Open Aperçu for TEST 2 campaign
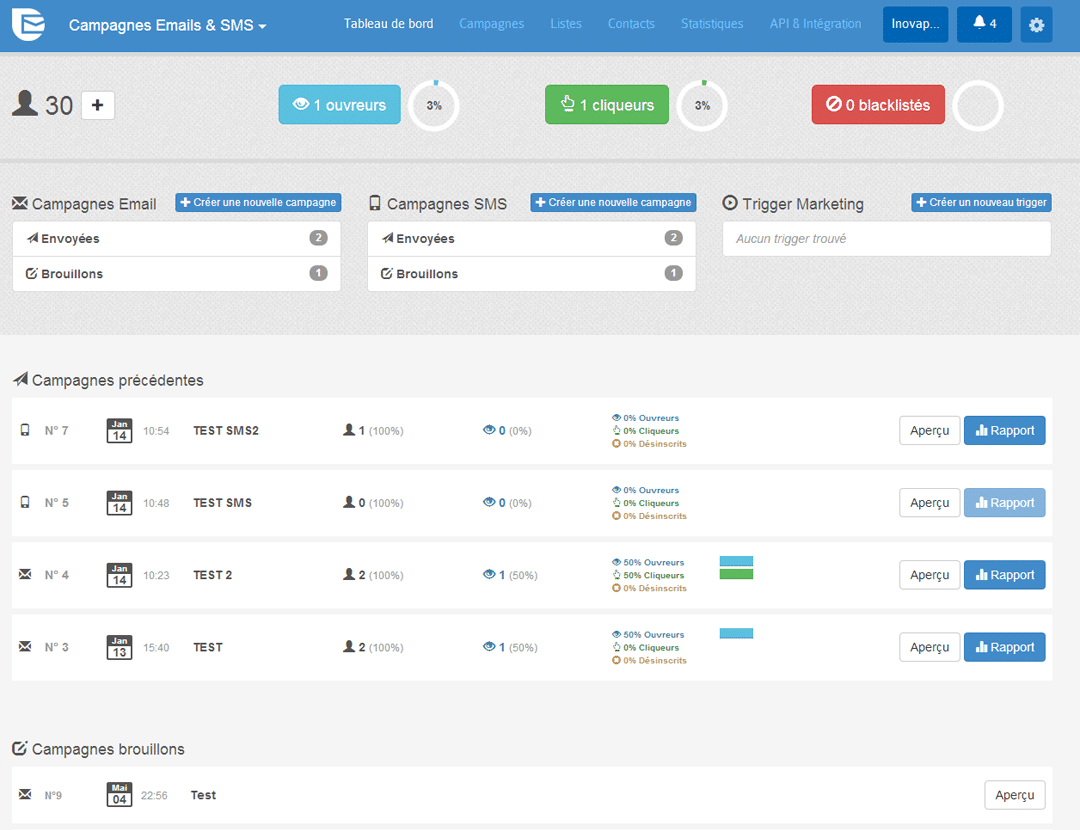This screenshot has width=1080, height=830. (x=929, y=574)
